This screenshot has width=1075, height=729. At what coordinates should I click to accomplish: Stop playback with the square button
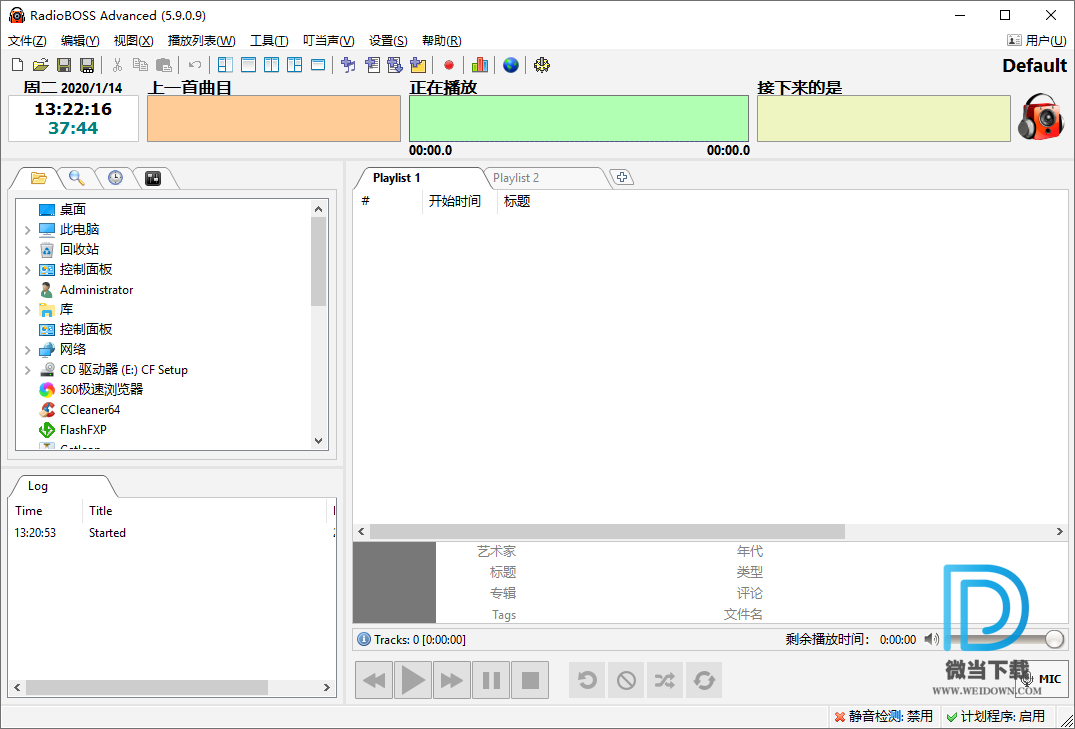click(x=530, y=680)
